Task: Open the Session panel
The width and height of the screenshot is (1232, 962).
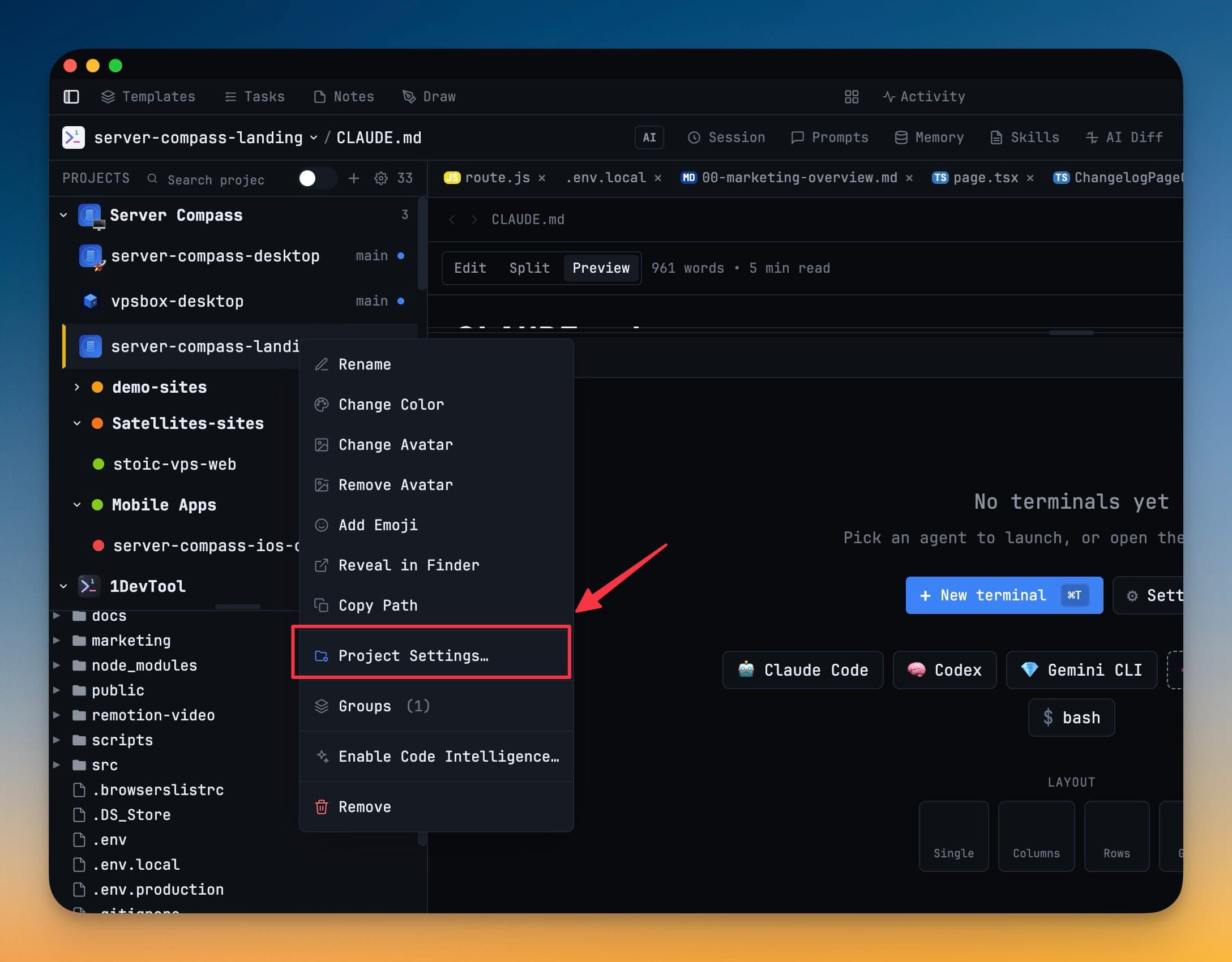Action: 726,138
